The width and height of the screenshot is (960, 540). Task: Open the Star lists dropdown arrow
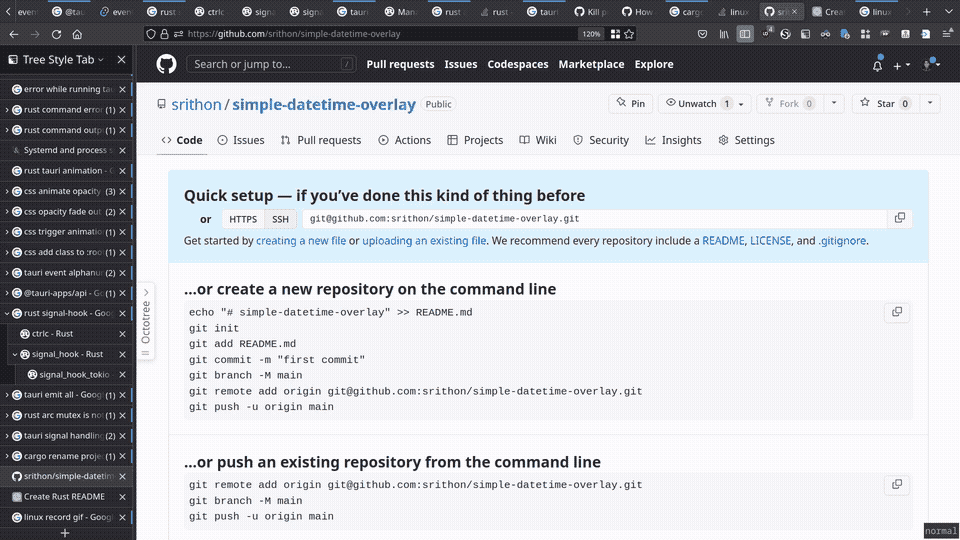click(930, 103)
